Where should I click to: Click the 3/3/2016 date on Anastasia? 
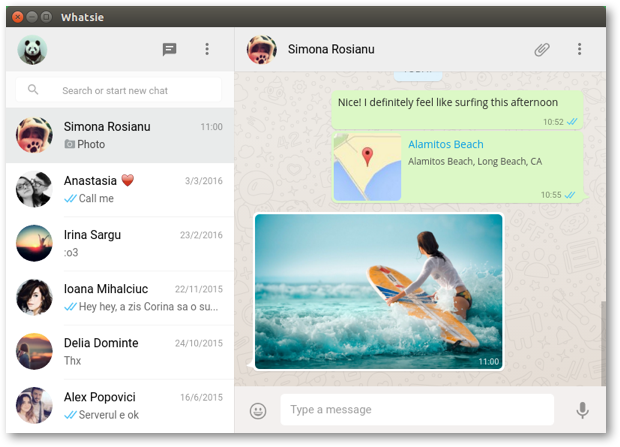click(204, 181)
